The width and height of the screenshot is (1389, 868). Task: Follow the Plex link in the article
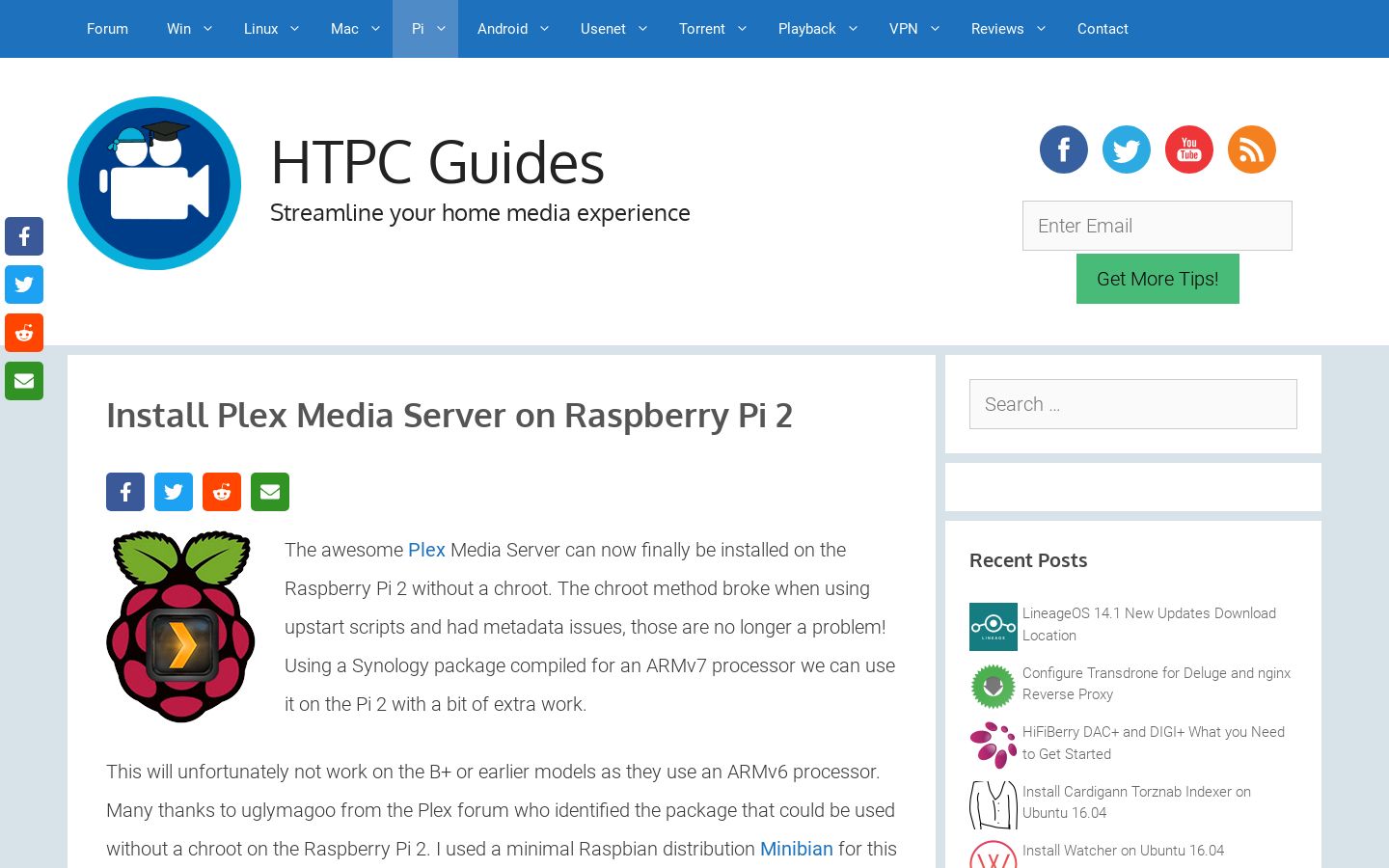pyautogui.click(x=426, y=550)
